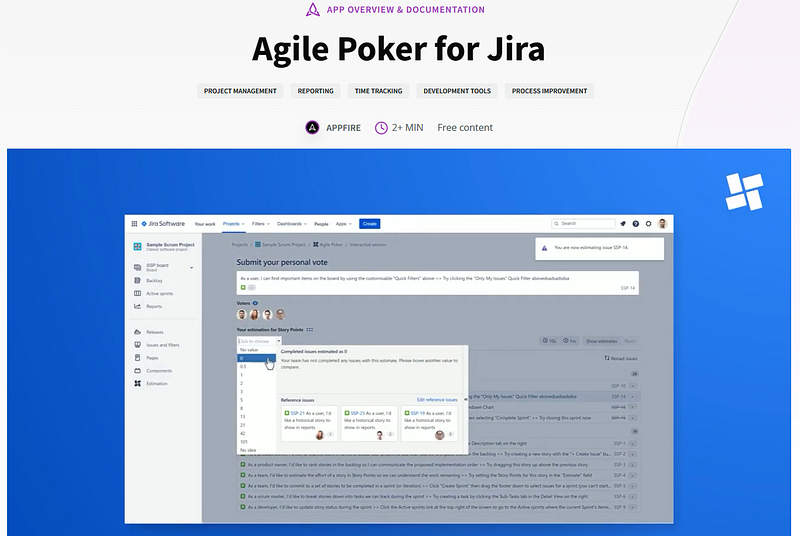Expand options button on row SSP-10

pyautogui.click(x=633, y=386)
